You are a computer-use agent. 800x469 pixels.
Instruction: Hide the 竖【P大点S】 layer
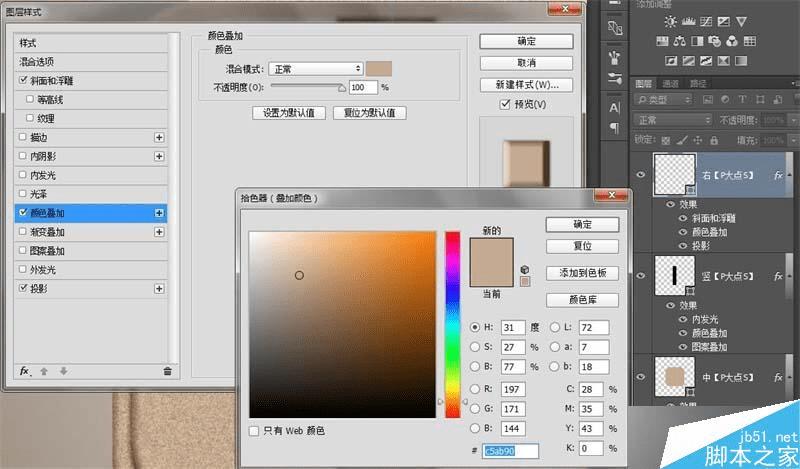coord(641,276)
